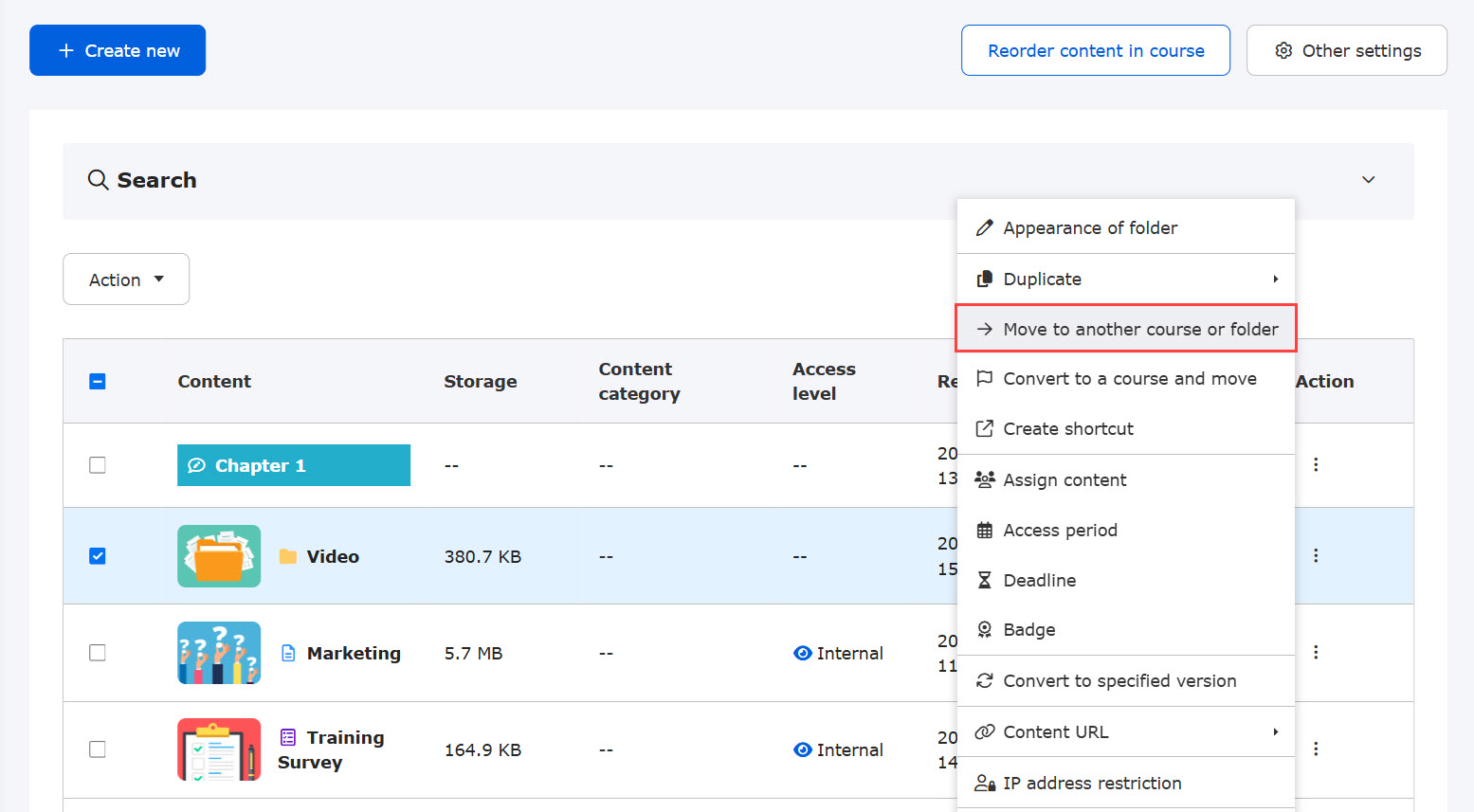Click the pencil icon for Appearance of folder
Image resolution: width=1474 pixels, height=812 pixels.
tap(985, 228)
